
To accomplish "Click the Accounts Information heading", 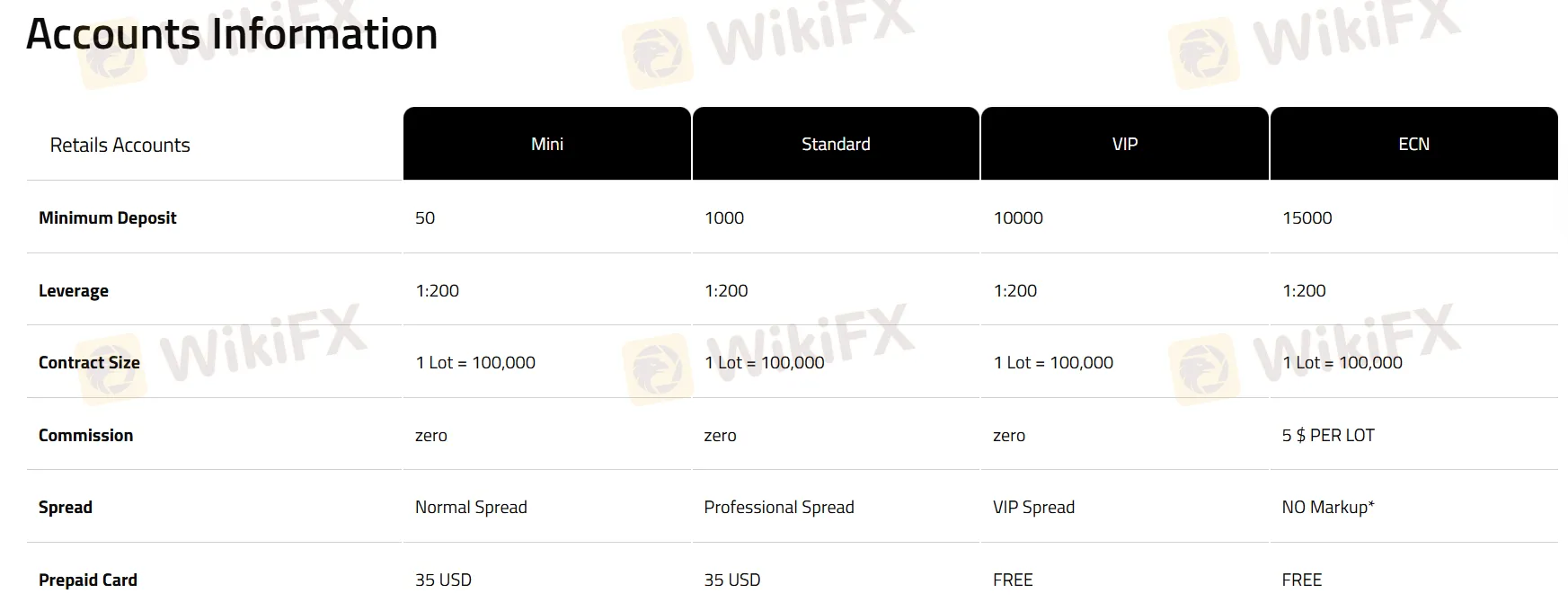I will 232,34.
